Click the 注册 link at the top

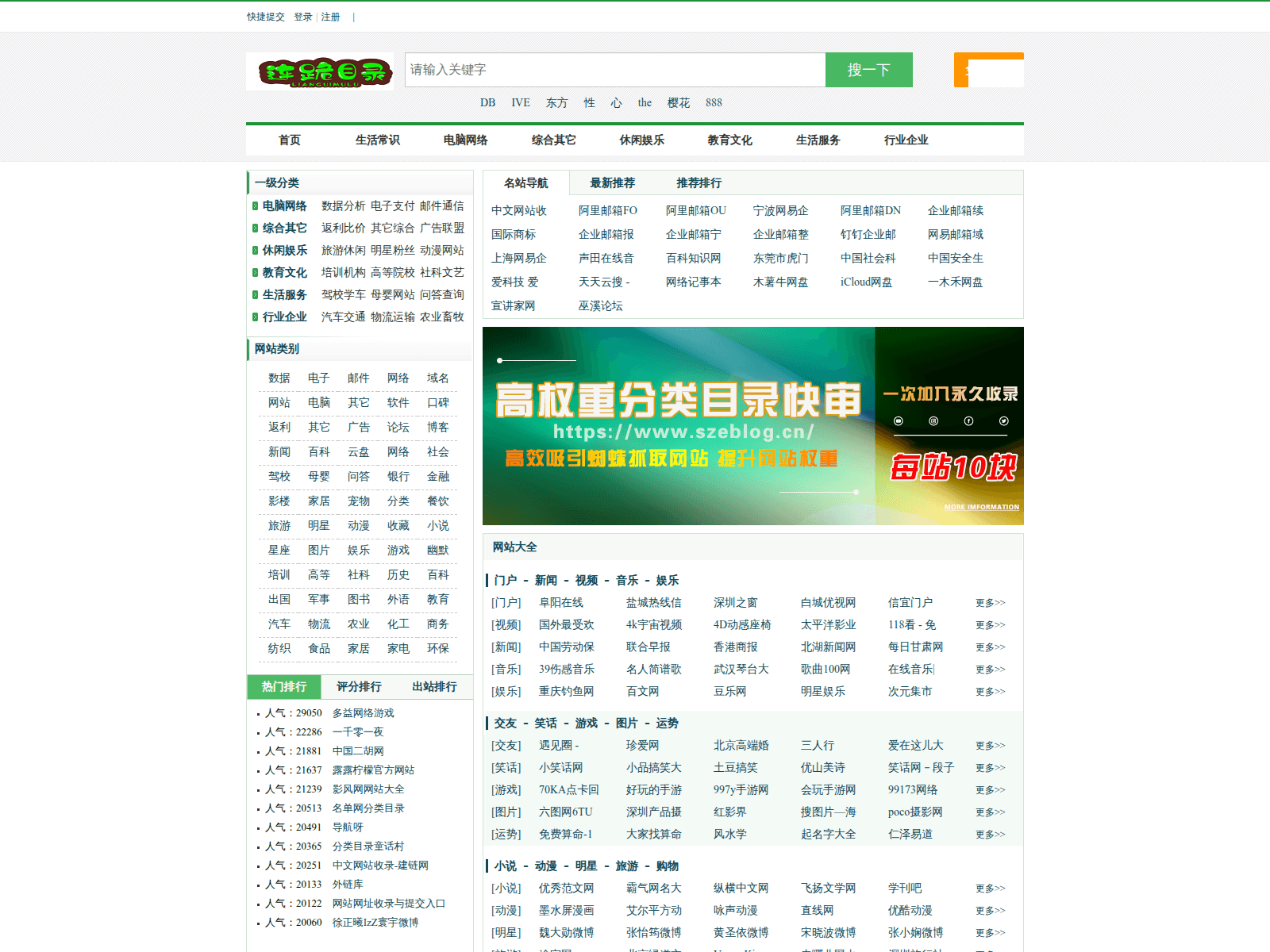click(x=330, y=17)
